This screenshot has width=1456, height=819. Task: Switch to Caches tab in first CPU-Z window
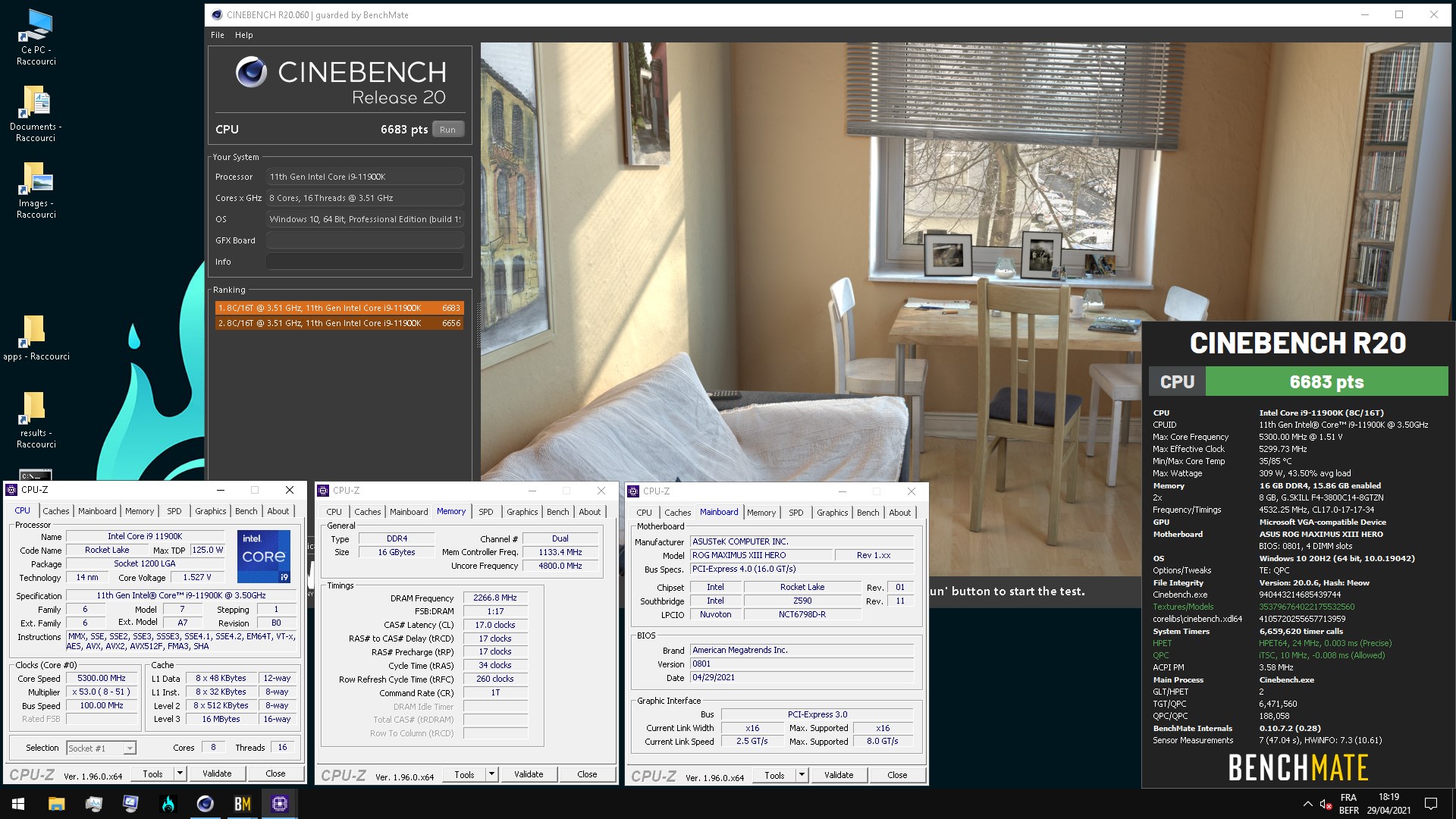click(x=56, y=511)
